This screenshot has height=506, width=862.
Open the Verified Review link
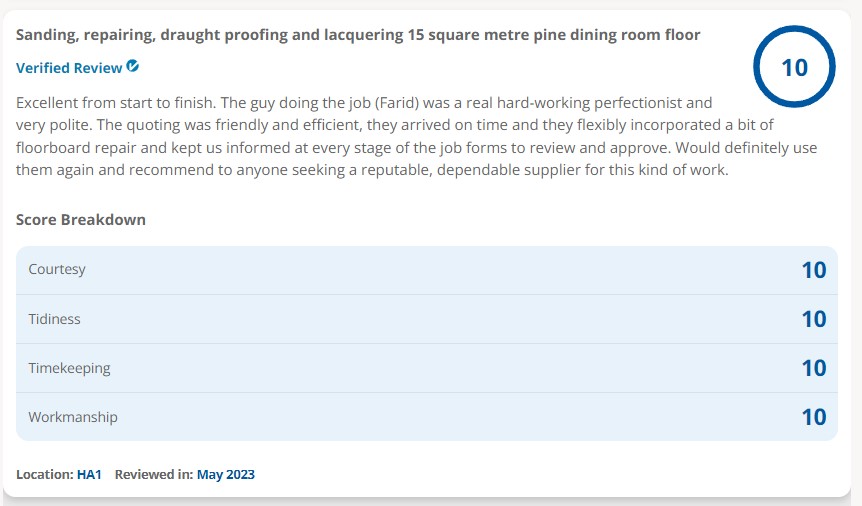[x=69, y=68]
